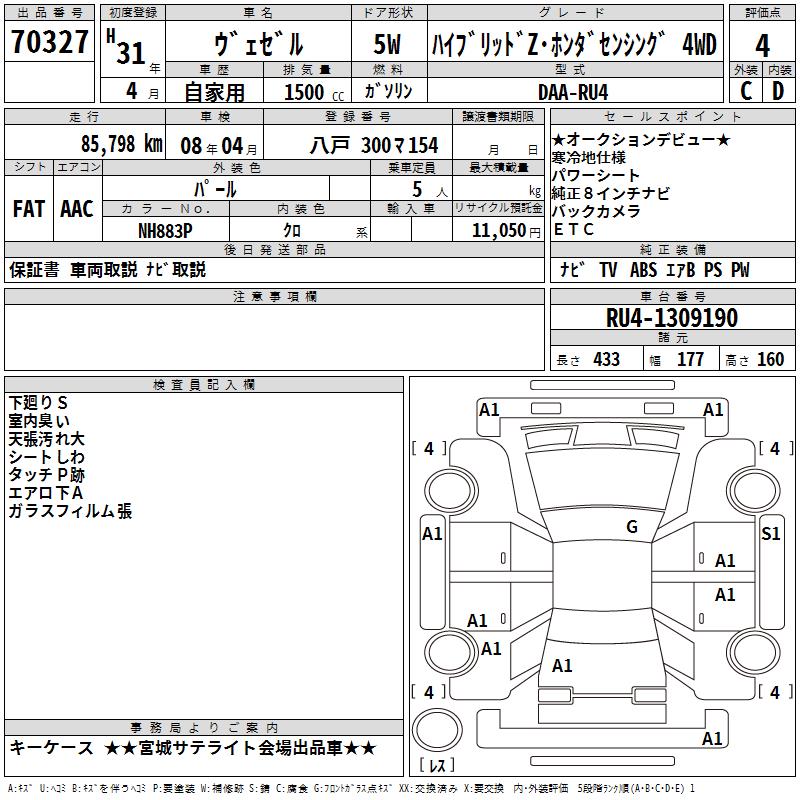800x800 pixels.
Task: Select the displacement value 1500 cc
Action: [314, 92]
